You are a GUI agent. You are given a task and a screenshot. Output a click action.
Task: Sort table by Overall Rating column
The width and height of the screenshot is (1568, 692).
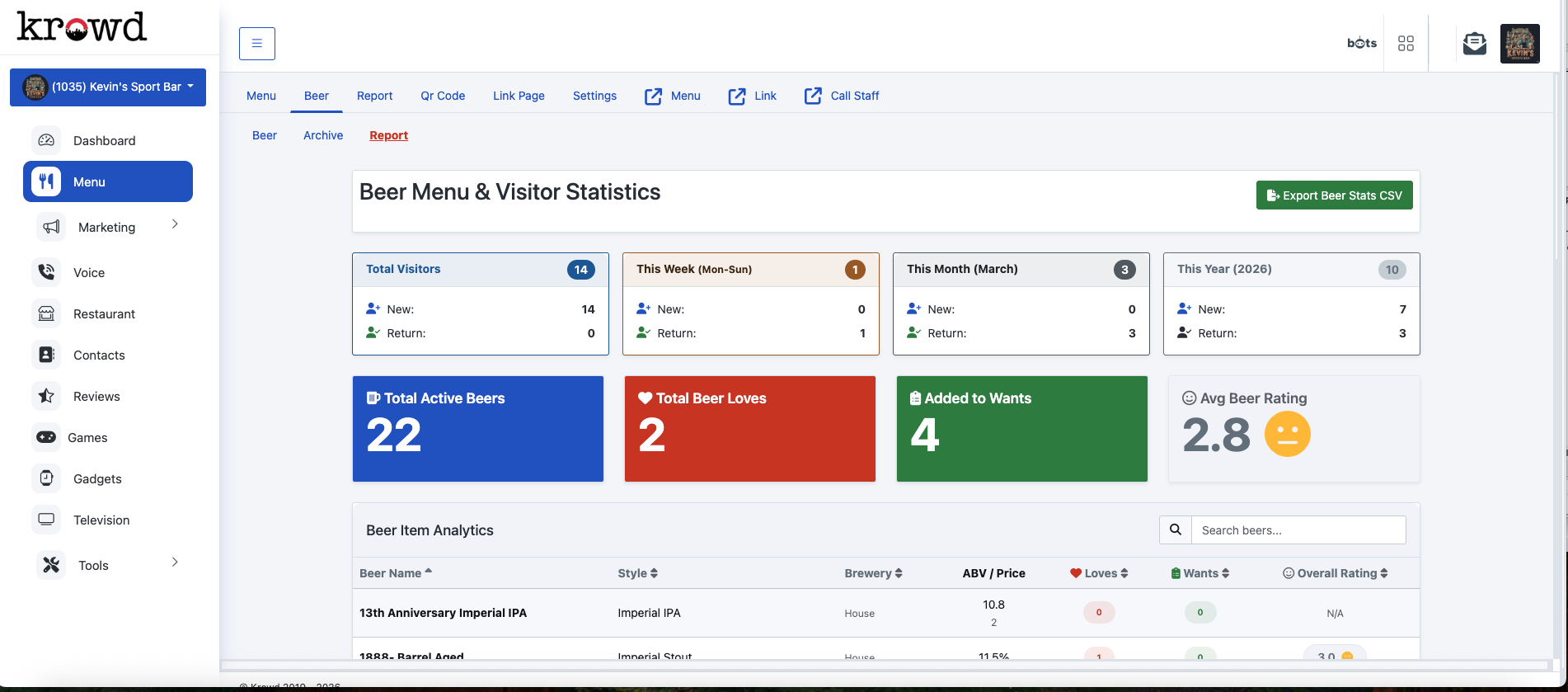(x=1336, y=573)
